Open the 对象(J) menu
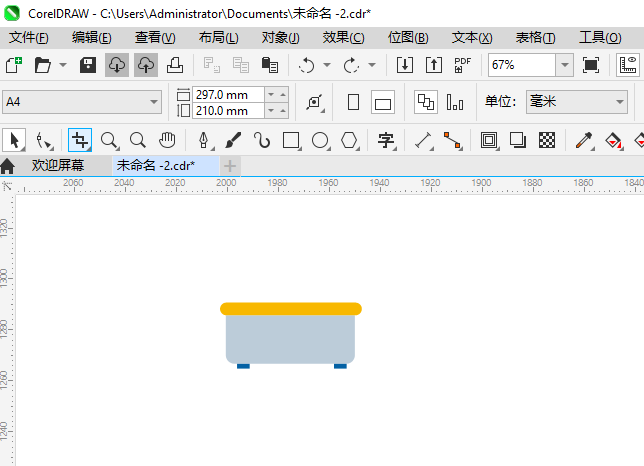 coord(281,38)
